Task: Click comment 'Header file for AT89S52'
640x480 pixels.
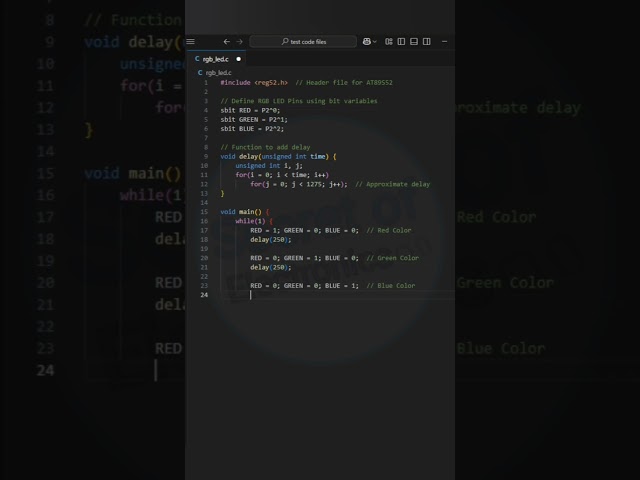Action: (x=344, y=82)
